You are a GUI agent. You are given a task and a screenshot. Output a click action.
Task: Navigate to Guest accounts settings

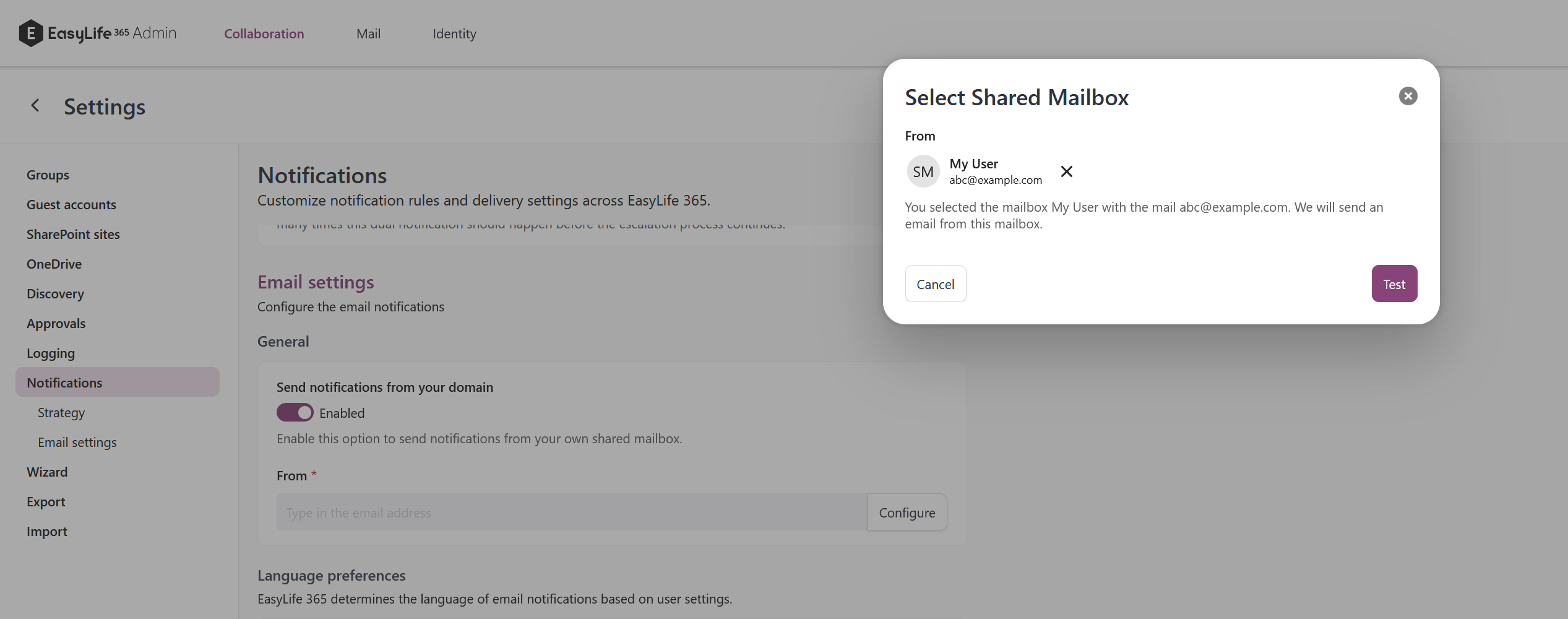tap(71, 204)
